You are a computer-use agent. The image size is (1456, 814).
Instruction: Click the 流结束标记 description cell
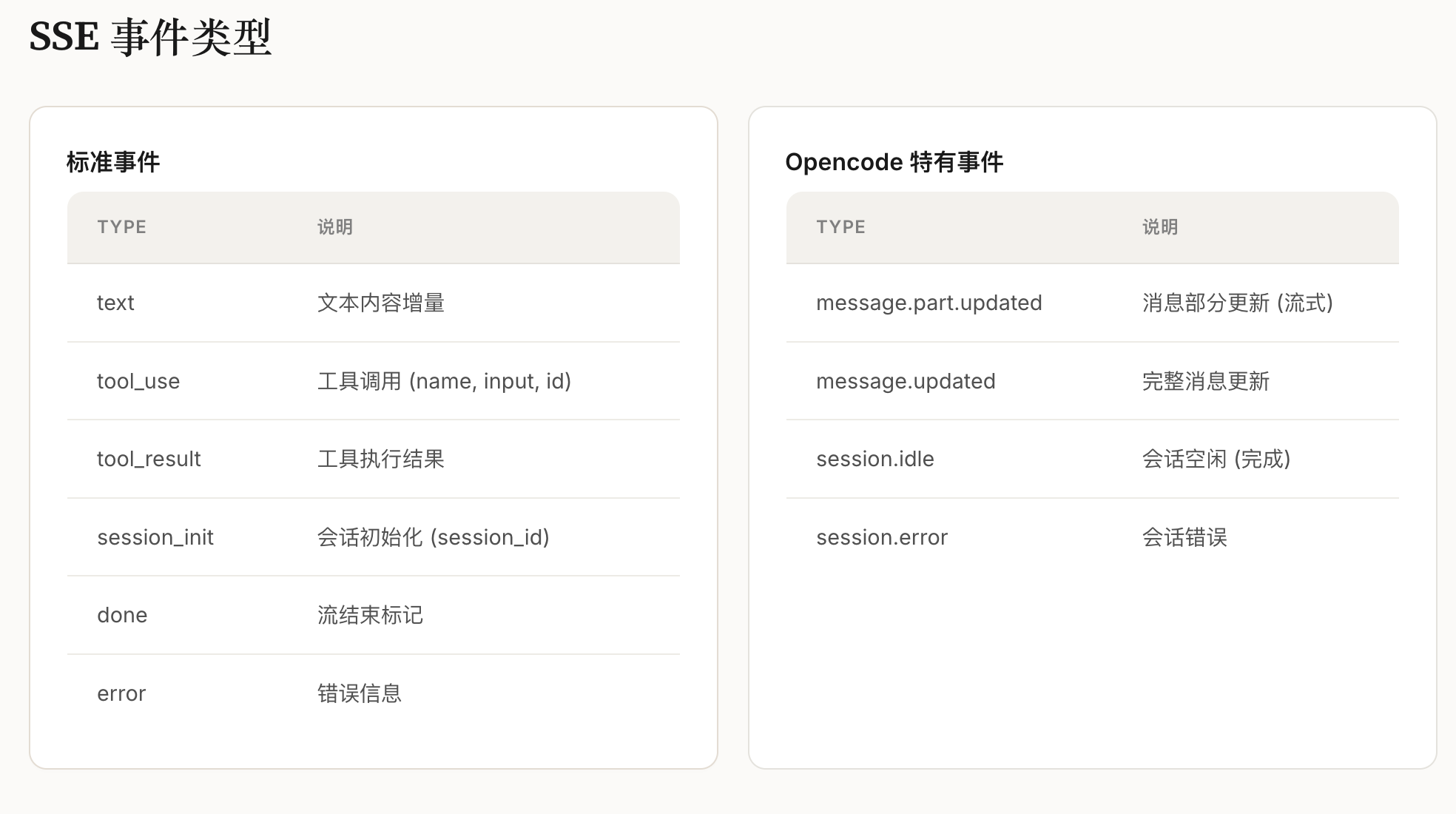(370, 615)
